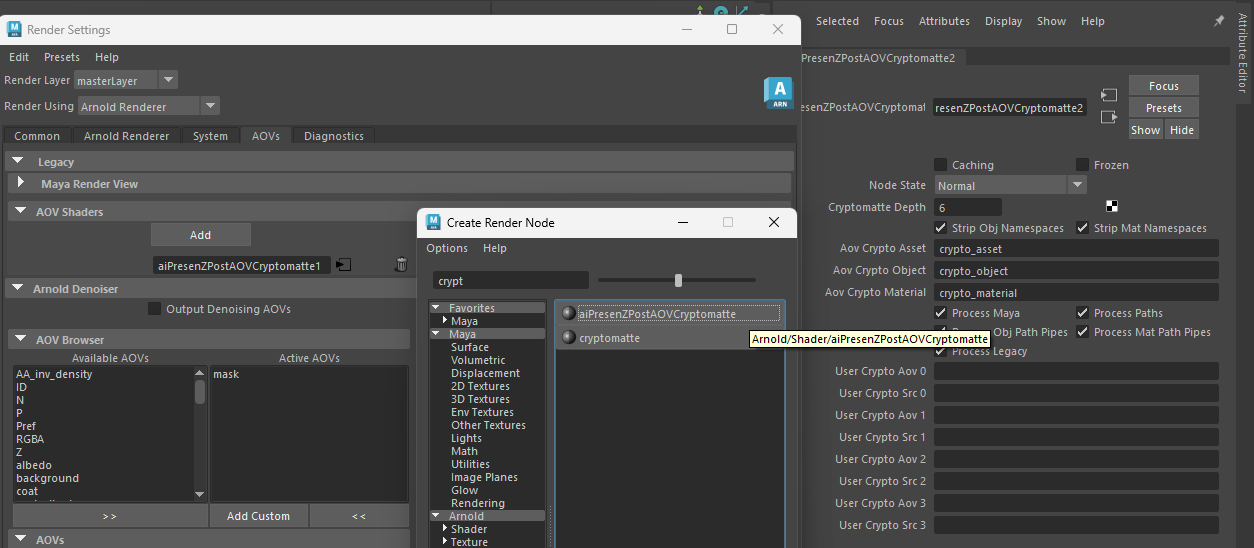
Task: Expand the Texture entry under Arnold
Action: click(x=445, y=542)
